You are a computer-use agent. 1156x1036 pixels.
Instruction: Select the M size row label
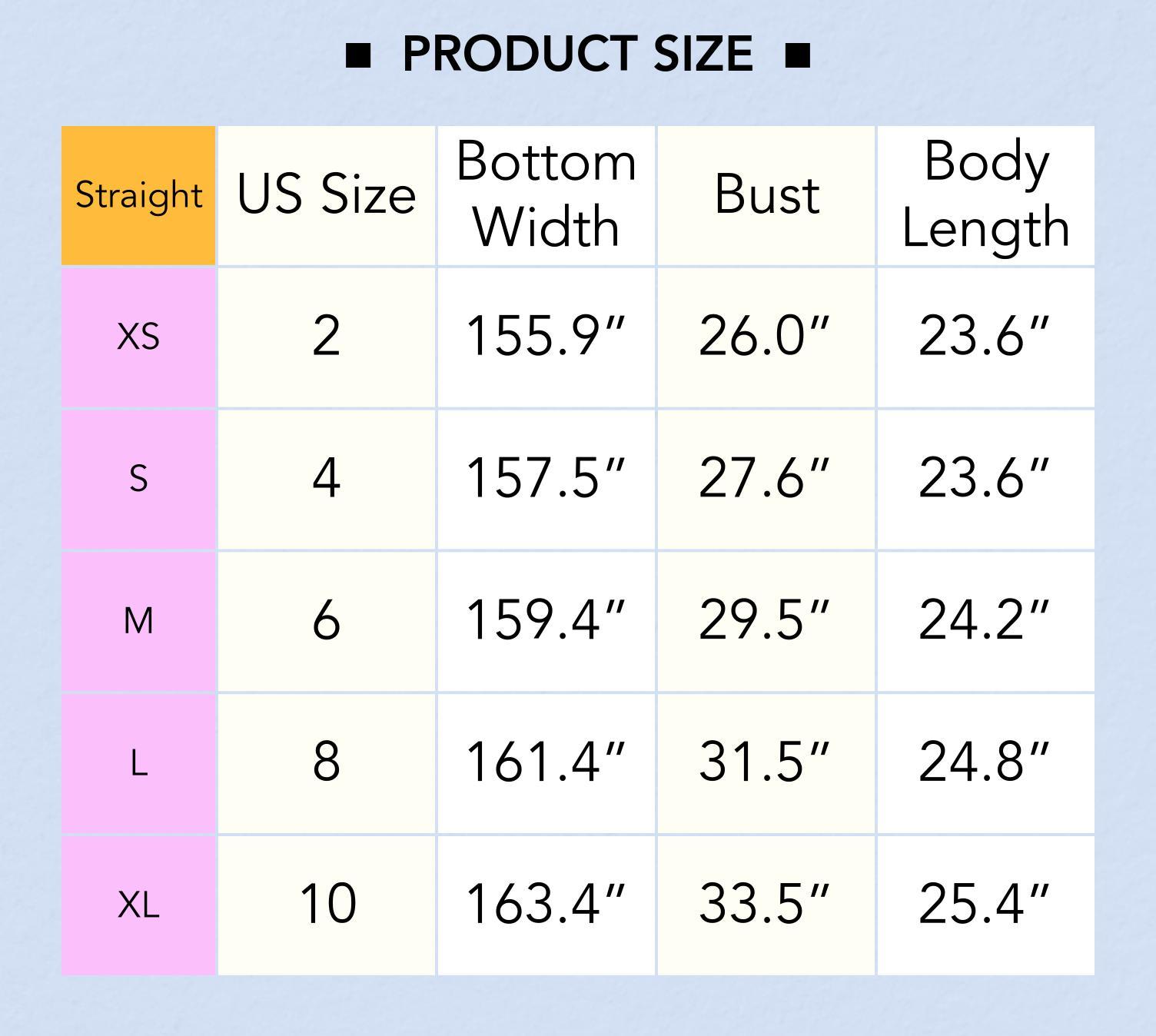click(x=138, y=620)
